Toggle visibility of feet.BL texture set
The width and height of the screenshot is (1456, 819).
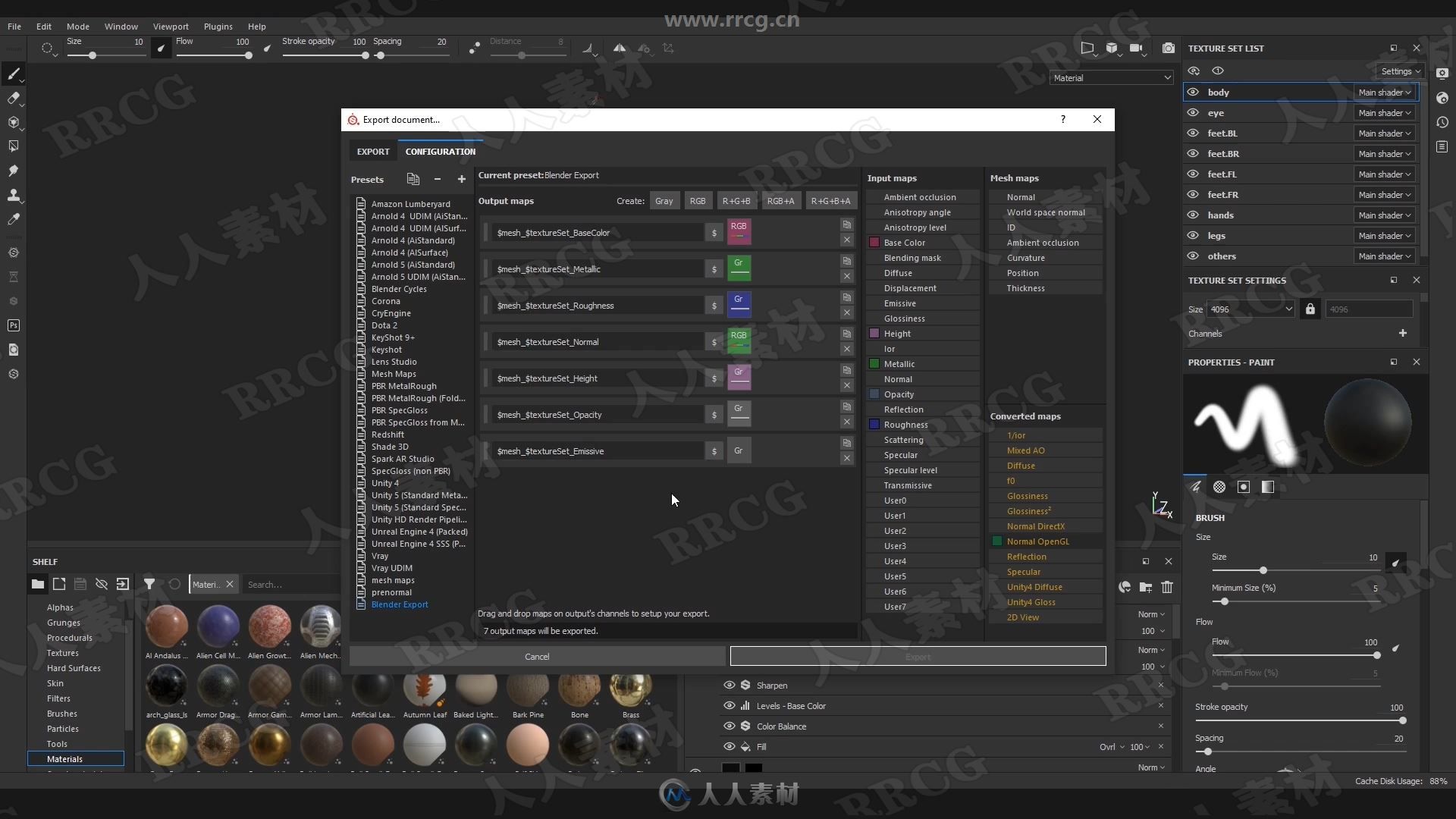coord(1193,133)
